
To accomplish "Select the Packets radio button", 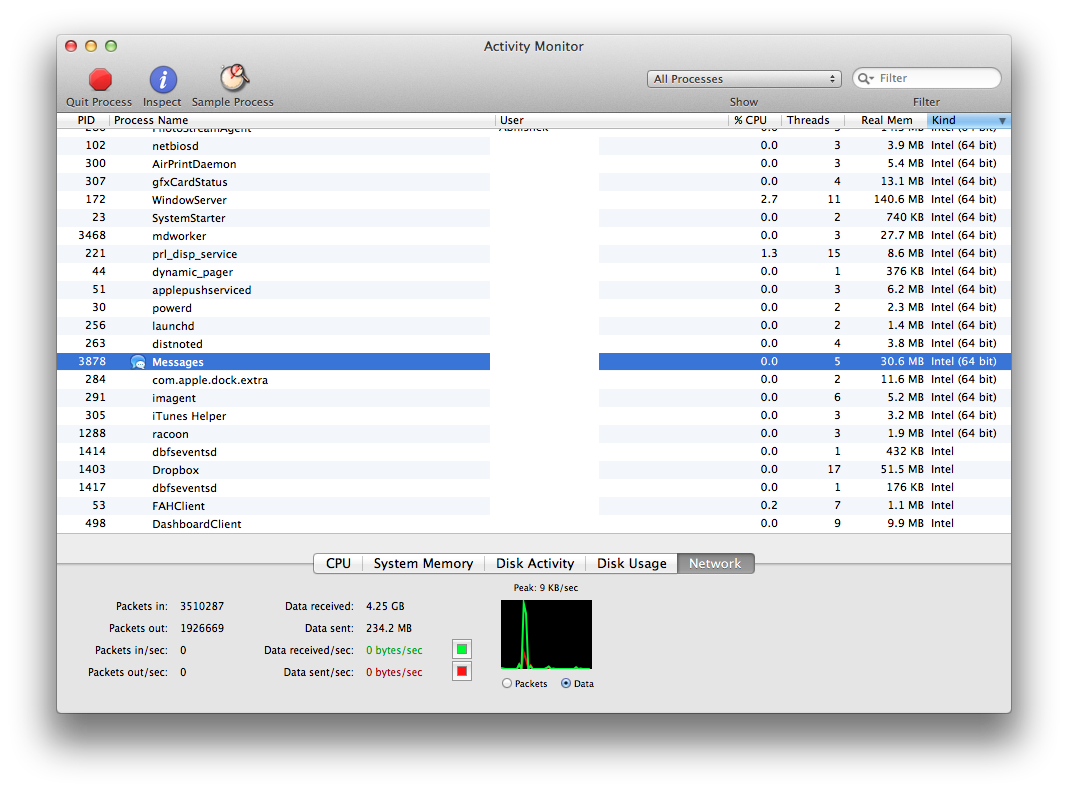I will (507, 683).
